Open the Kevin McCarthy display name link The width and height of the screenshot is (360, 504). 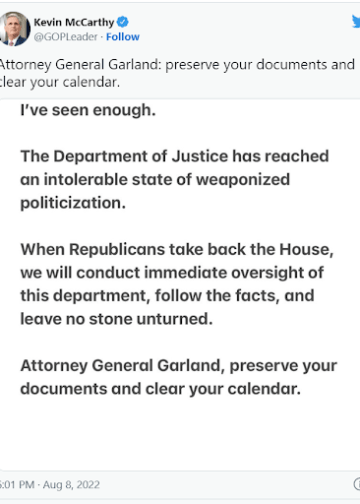coord(74,22)
